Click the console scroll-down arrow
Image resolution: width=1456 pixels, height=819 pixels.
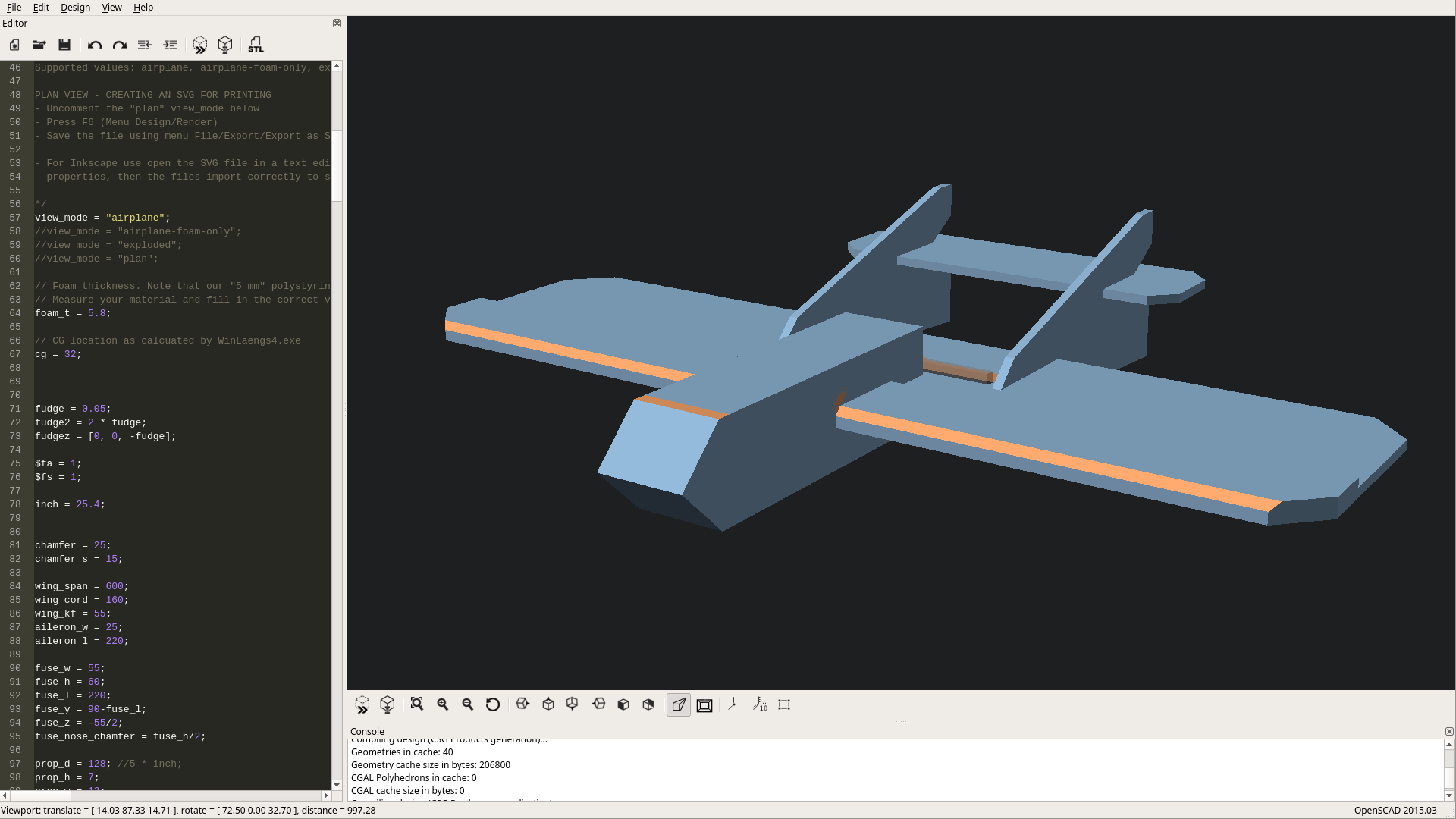click(1449, 795)
